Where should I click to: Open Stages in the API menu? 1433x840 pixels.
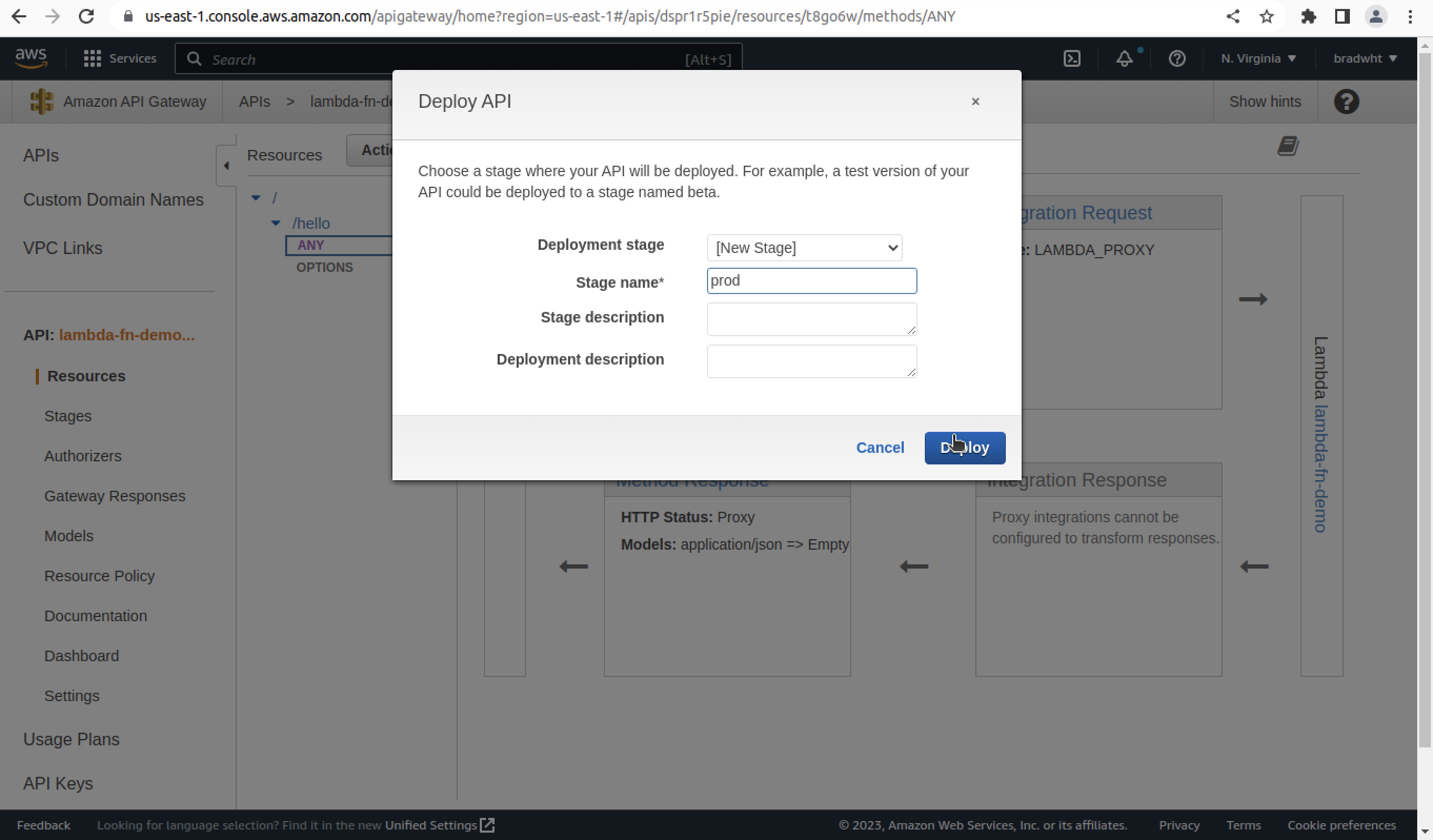tap(68, 416)
